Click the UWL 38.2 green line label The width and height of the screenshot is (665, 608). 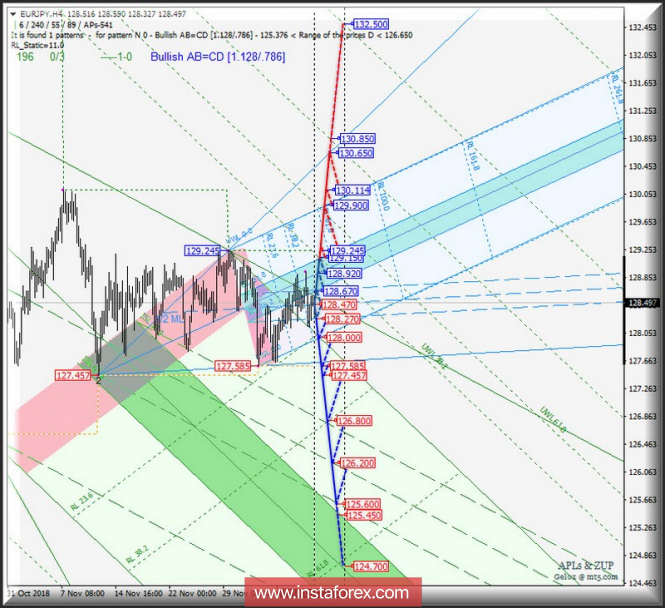click(x=434, y=356)
